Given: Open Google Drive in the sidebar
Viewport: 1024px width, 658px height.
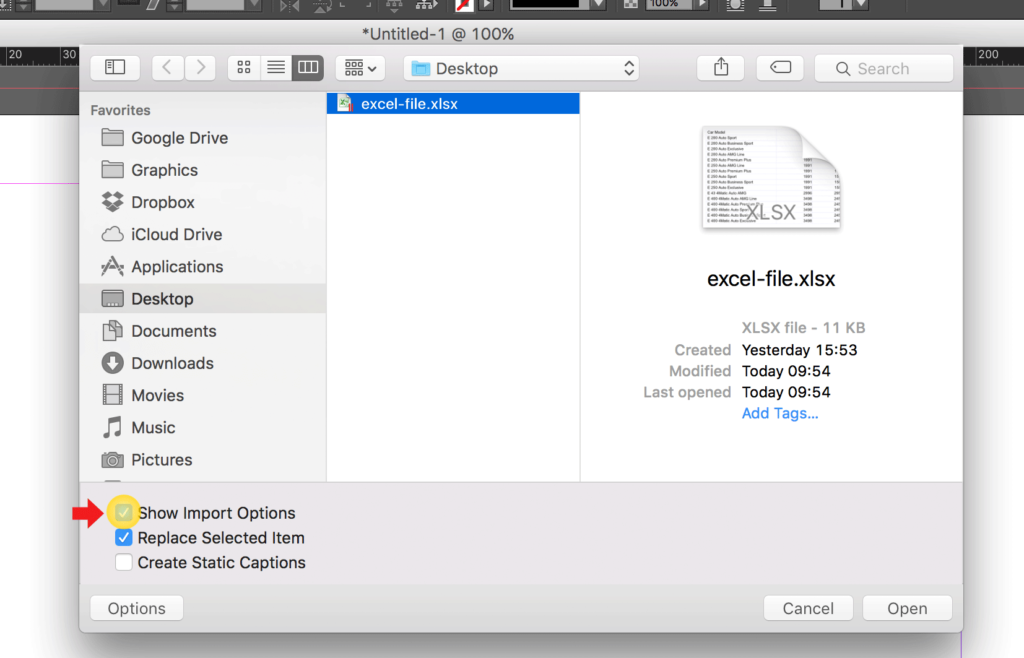Looking at the screenshot, I should point(180,138).
